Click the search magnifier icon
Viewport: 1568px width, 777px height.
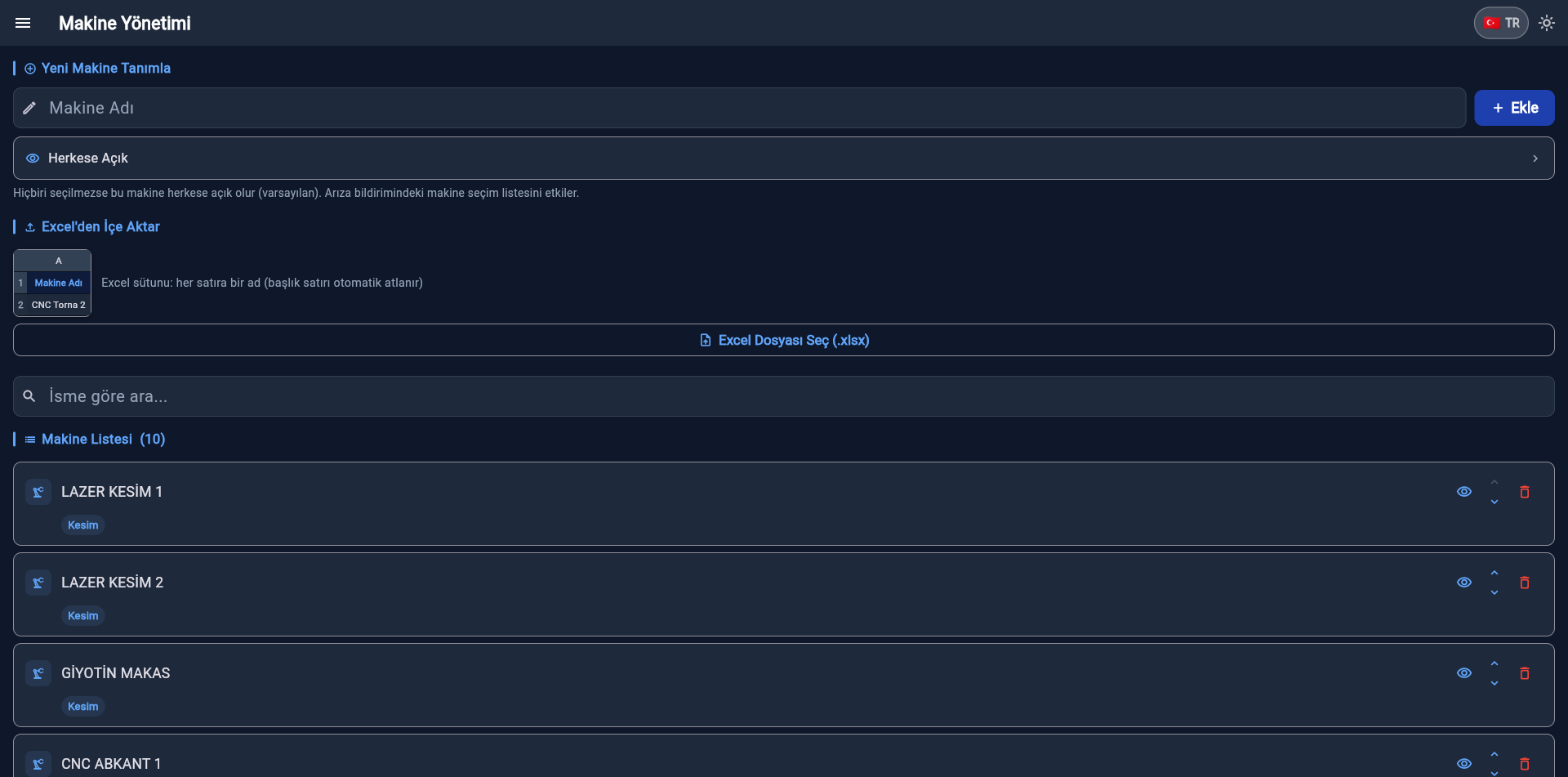(x=29, y=396)
